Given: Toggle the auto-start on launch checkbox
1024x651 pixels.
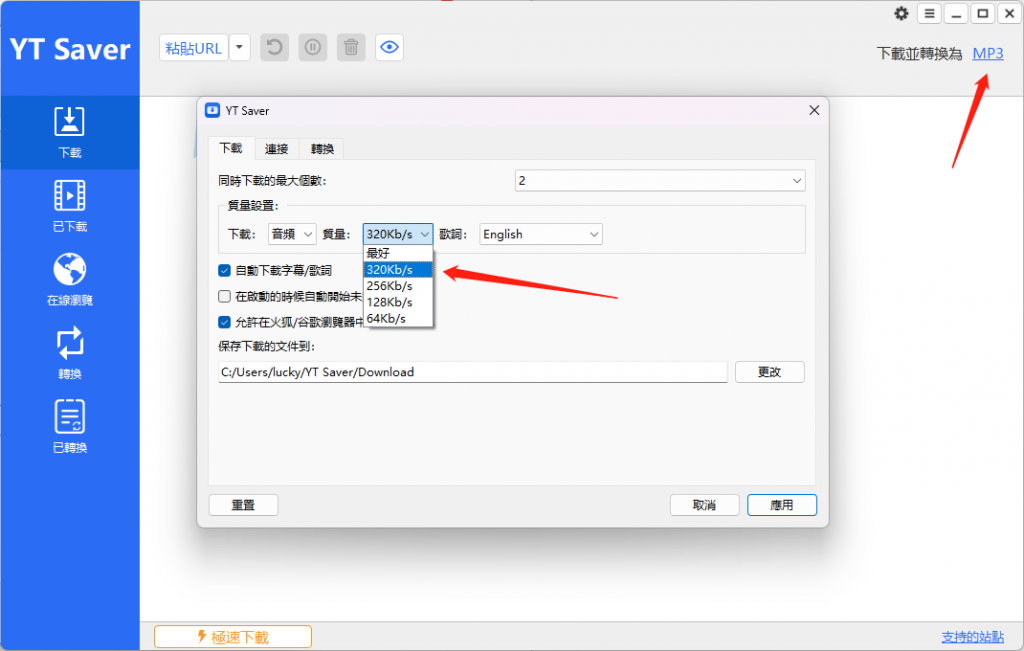Looking at the screenshot, I should pos(225,296).
